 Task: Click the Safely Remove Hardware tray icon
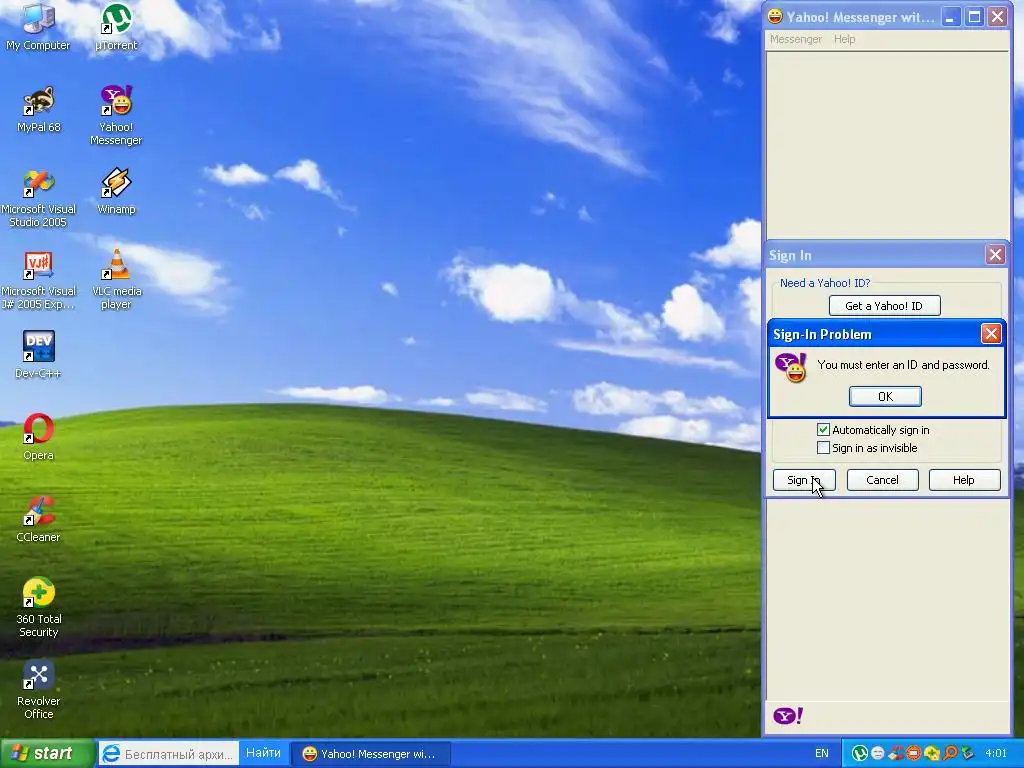click(x=967, y=754)
